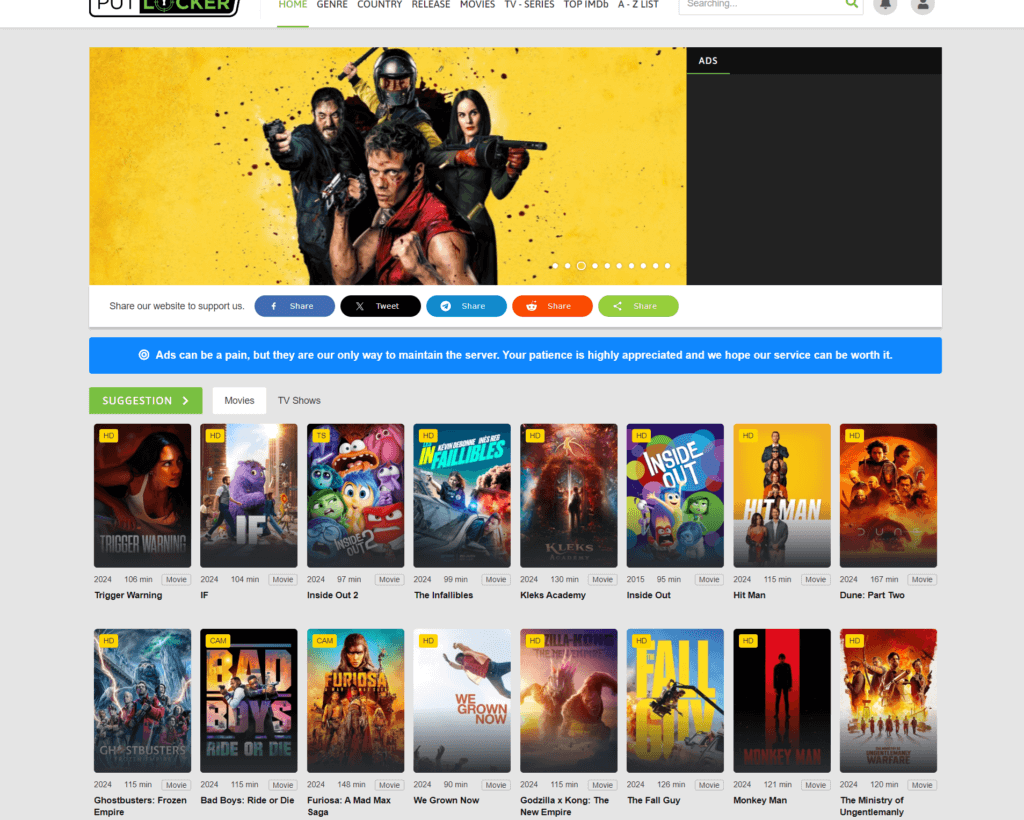The image size is (1024, 820).
Task: Select the first carousel slide dot
Action: click(555, 266)
